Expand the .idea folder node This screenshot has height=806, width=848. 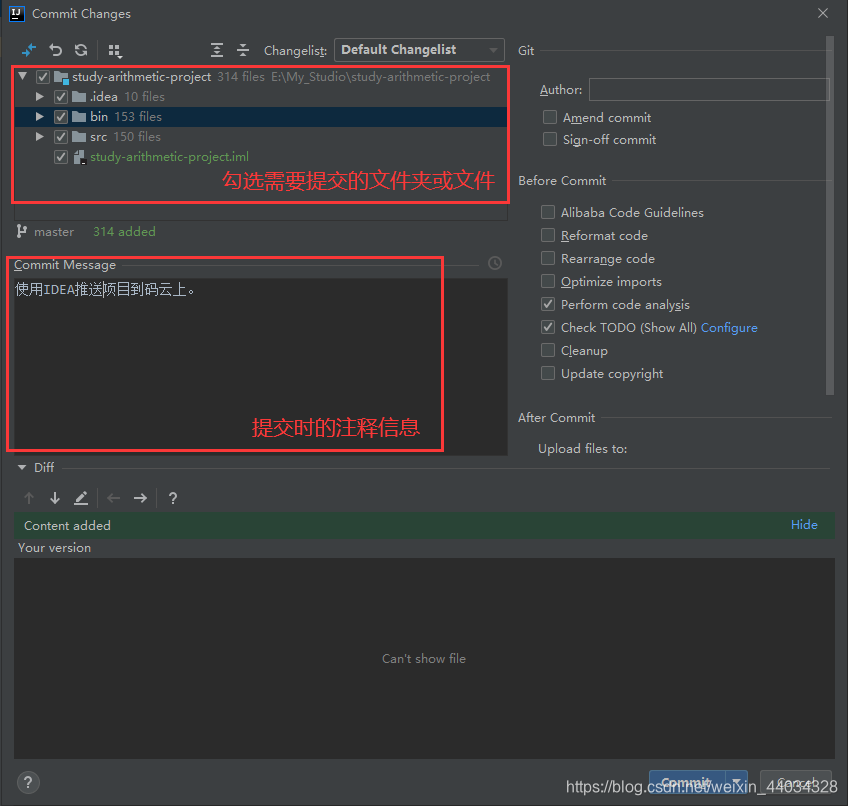tap(39, 97)
